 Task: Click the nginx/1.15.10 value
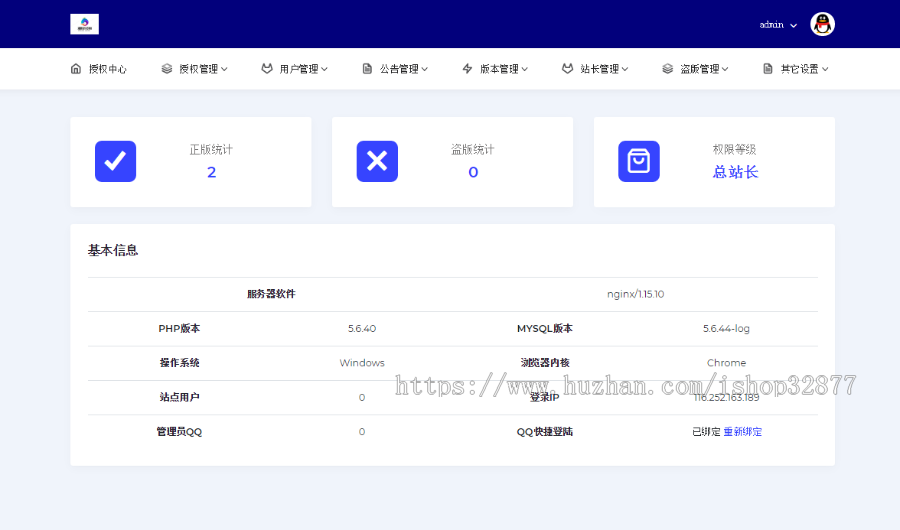[635, 294]
